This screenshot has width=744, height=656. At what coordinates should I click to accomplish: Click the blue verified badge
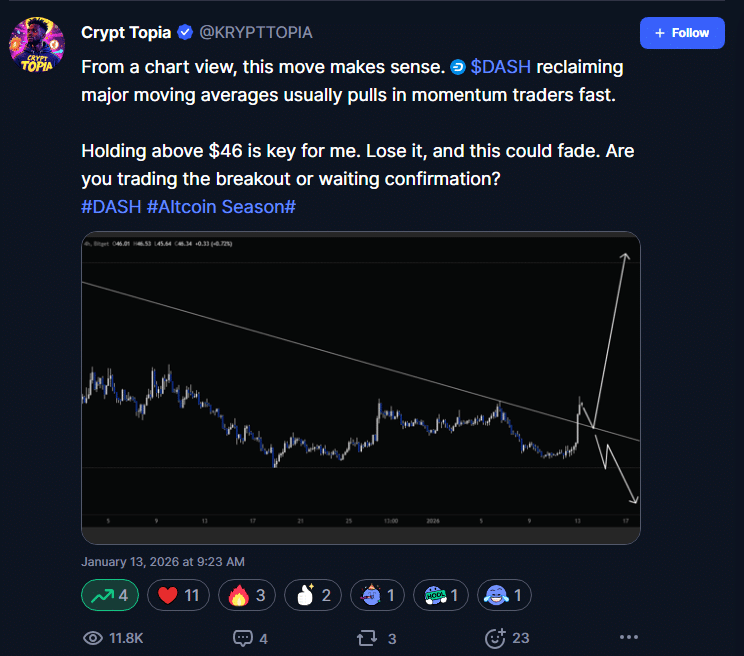click(185, 33)
